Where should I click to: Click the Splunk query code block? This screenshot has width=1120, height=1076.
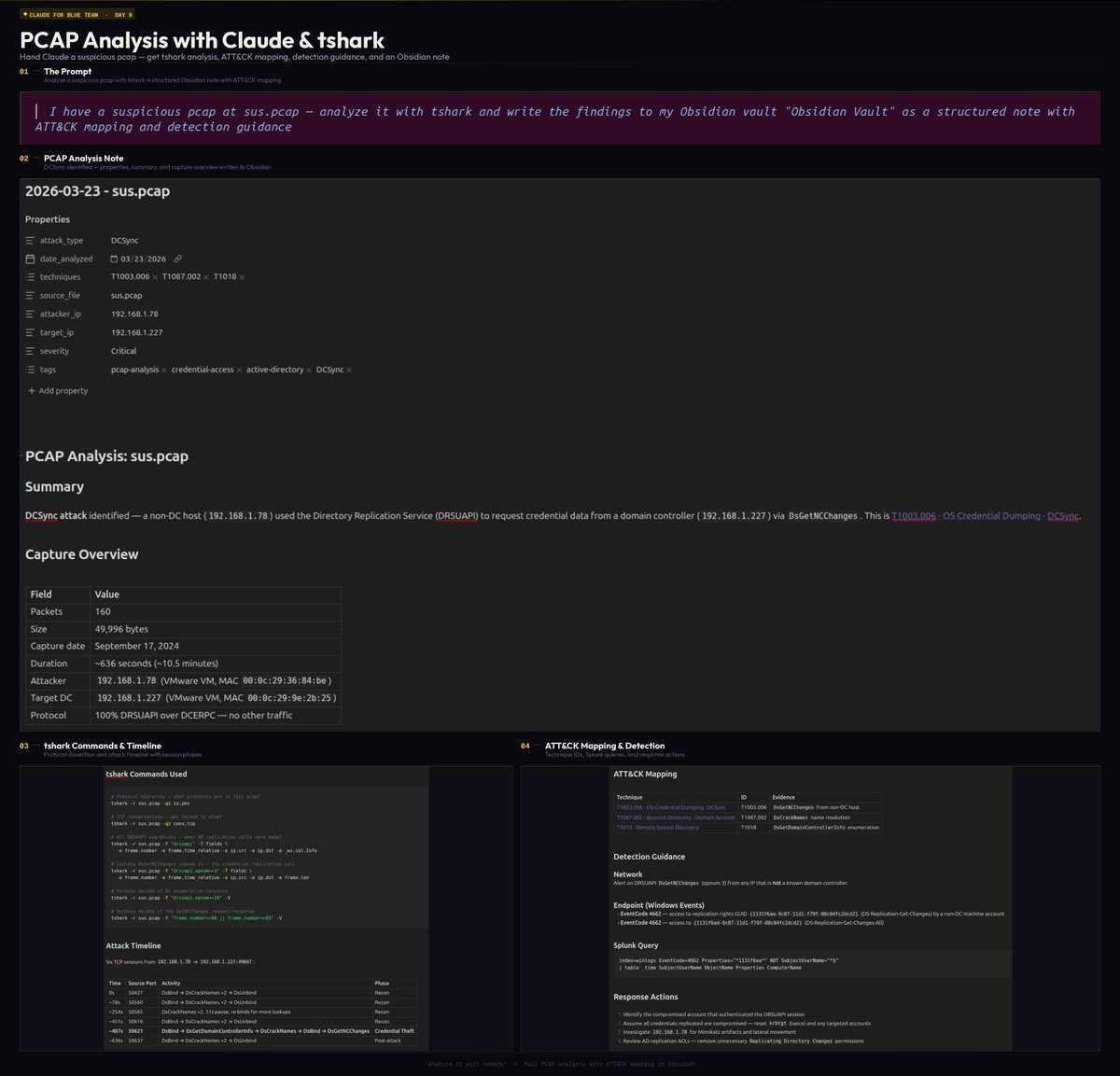812,964
